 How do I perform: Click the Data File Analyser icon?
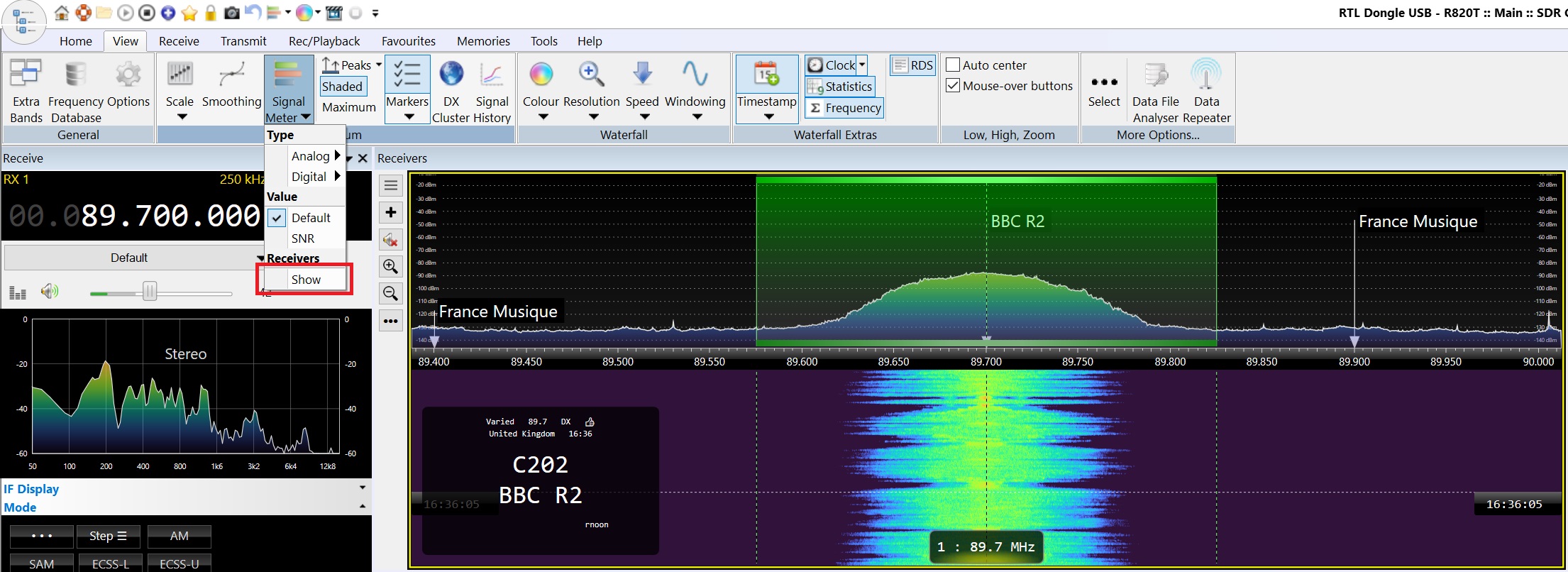click(x=1155, y=75)
